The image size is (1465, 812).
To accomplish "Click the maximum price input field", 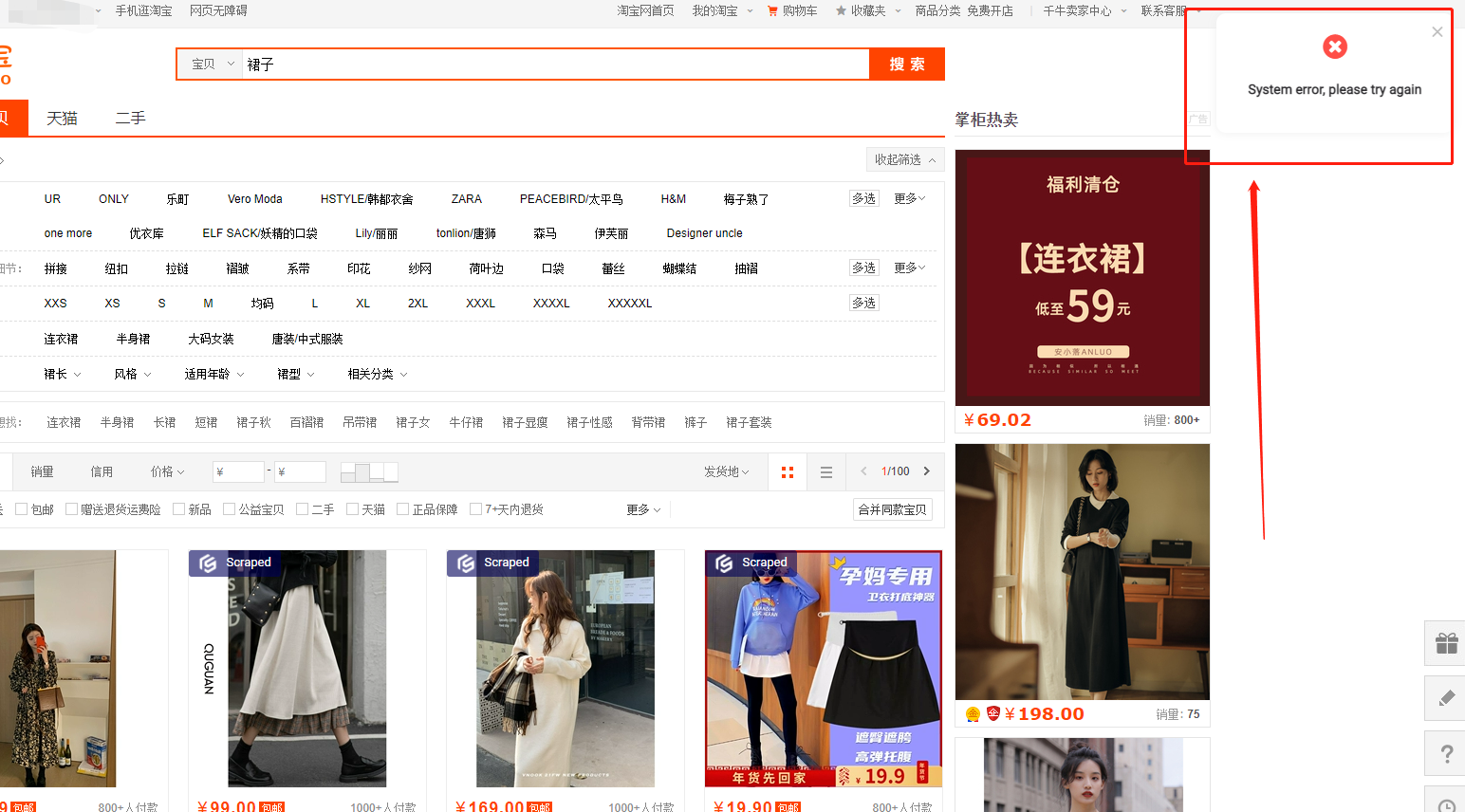I will (x=300, y=471).
